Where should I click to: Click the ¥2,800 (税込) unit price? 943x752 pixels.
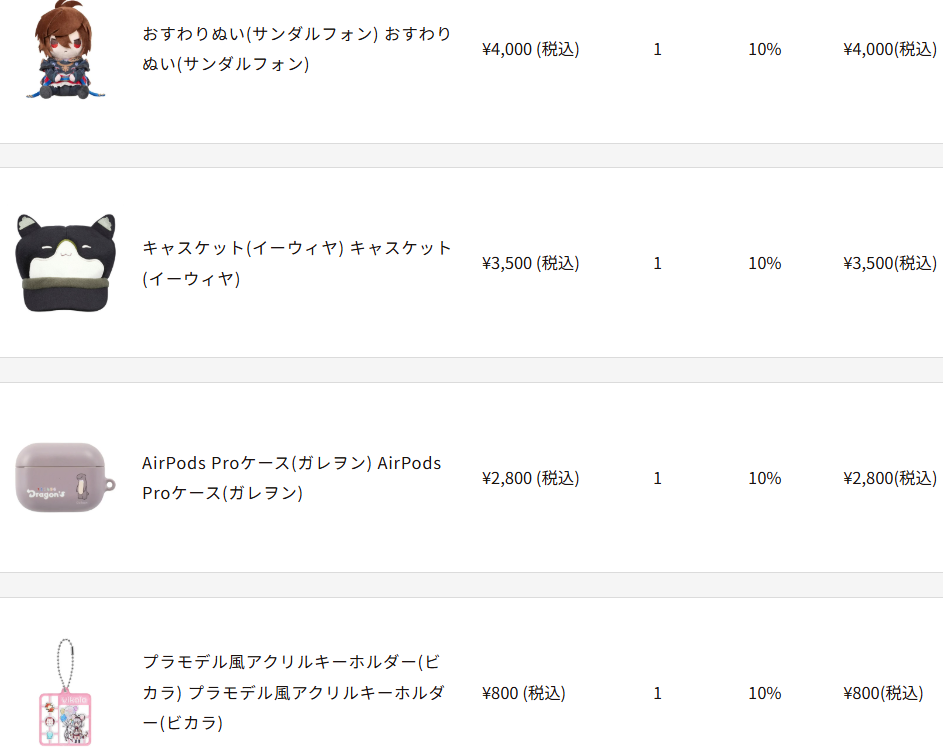click(530, 478)
